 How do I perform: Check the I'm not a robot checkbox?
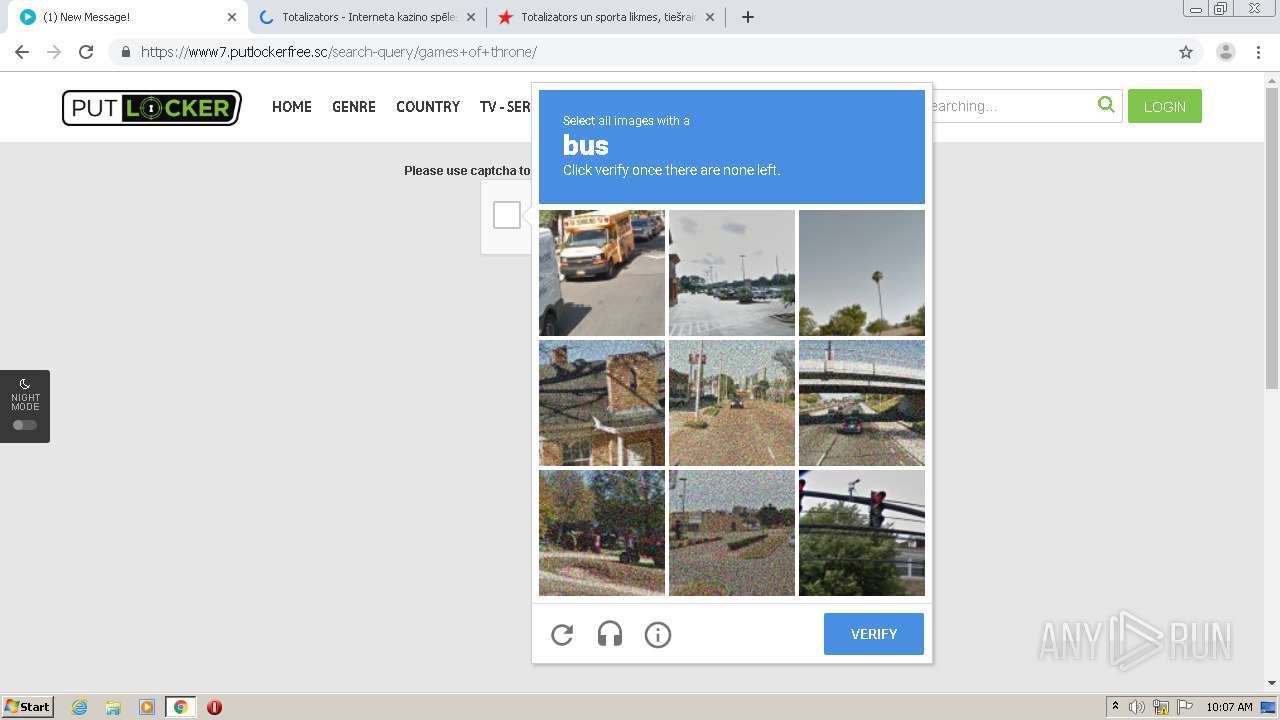click(x=507, y=215)
